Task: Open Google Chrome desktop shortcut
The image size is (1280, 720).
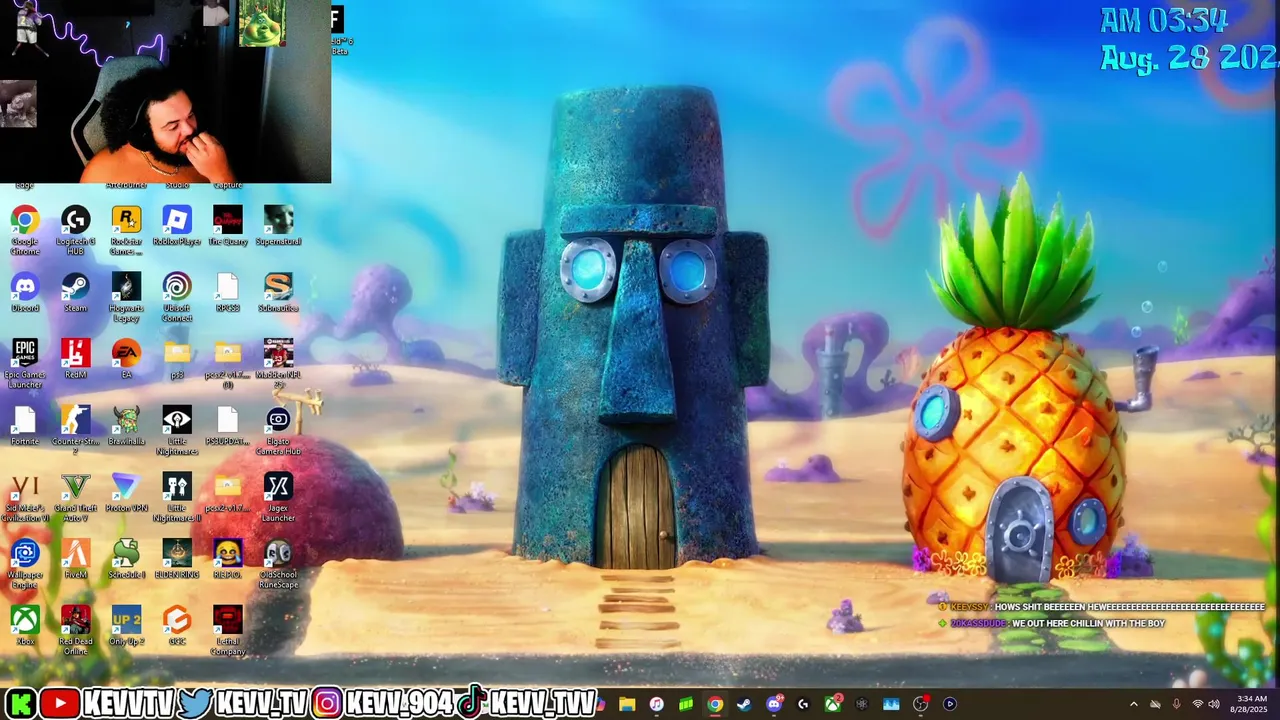Action: (x=25, y=230)
